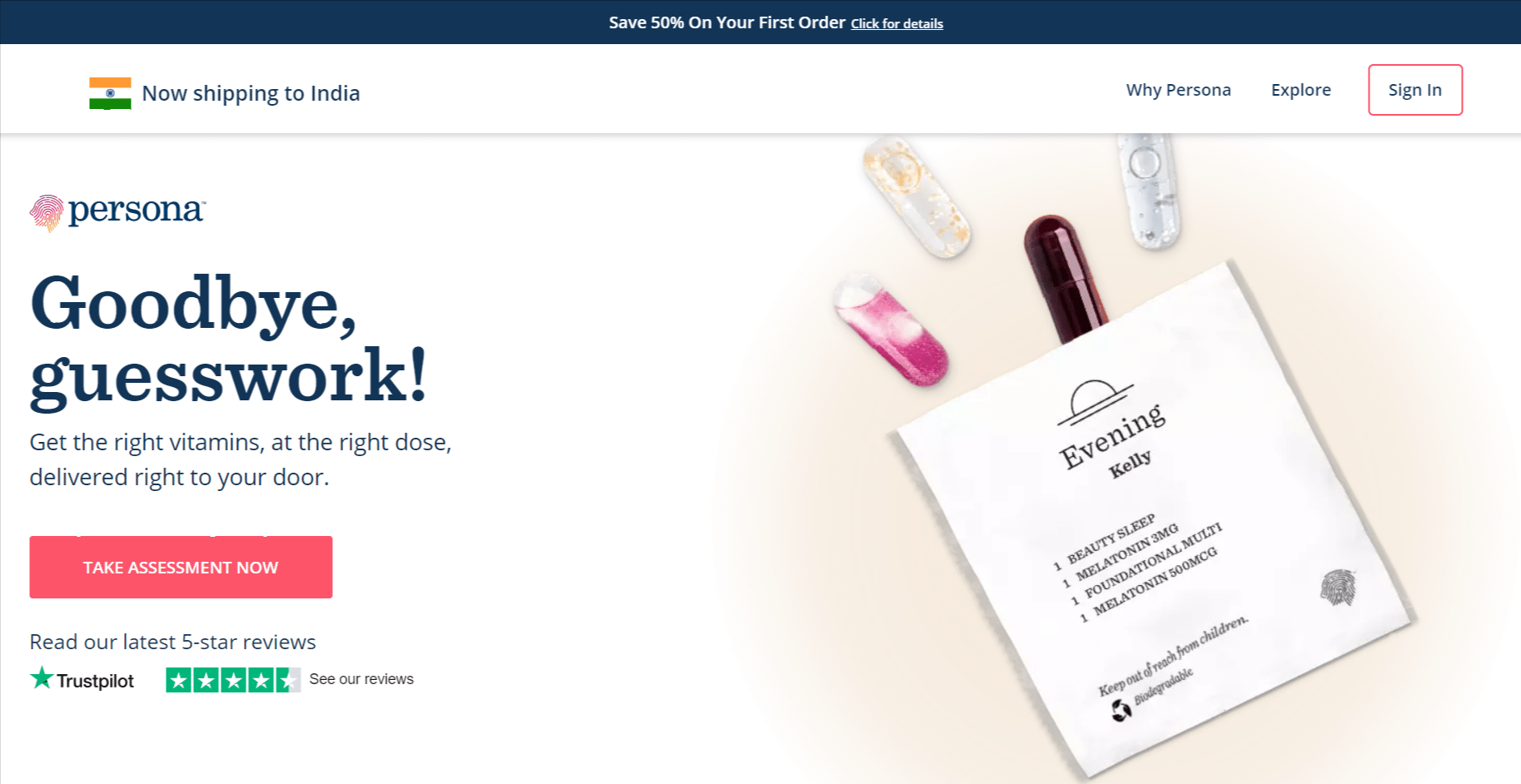The height and width of the screenshot is (784, 1521).
Task: Open the Why Persona menu
Action: pos(1178,90)
